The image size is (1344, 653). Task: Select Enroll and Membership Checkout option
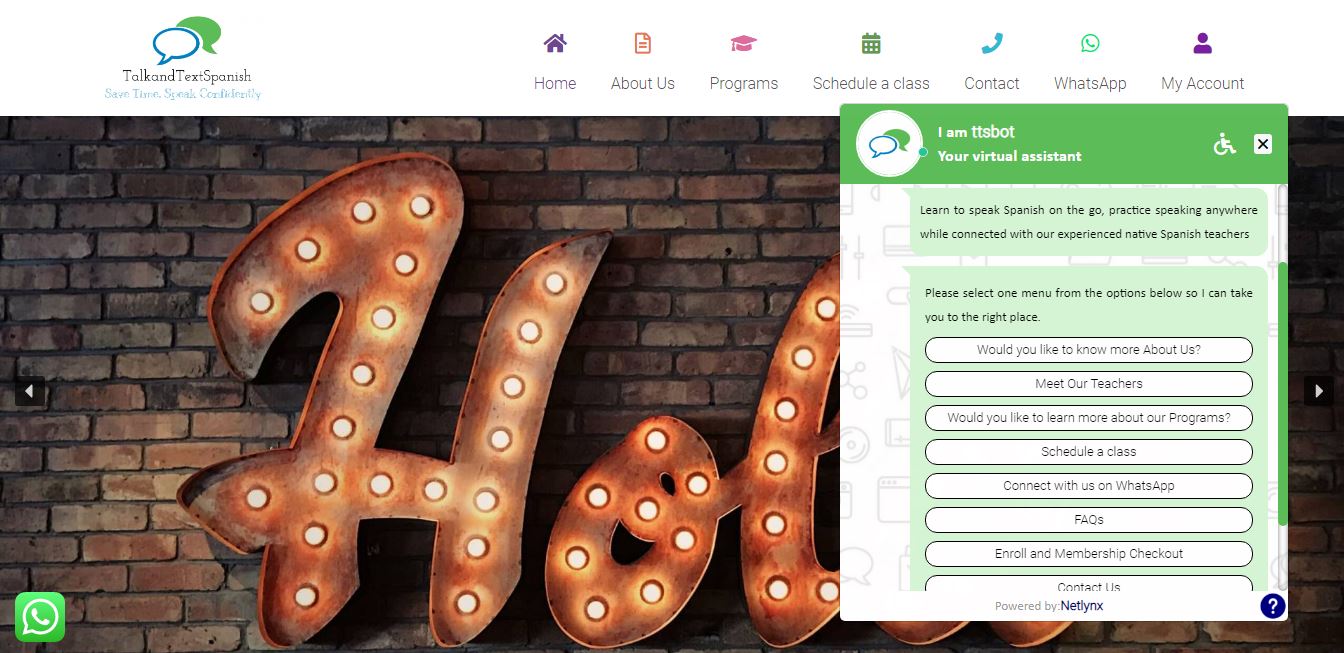point(1089,554)
